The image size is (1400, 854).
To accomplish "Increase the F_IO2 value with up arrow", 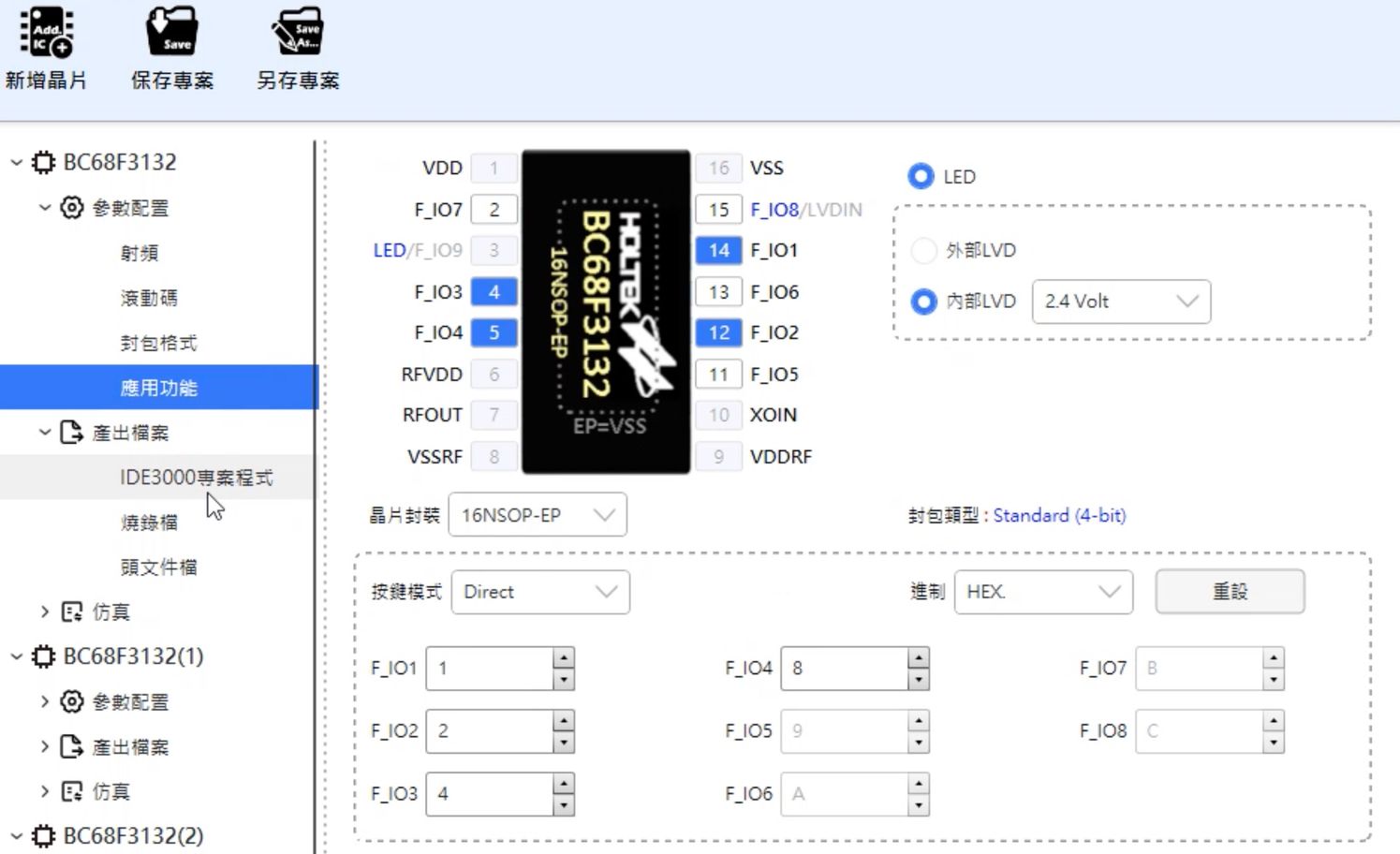I will 563,720.
